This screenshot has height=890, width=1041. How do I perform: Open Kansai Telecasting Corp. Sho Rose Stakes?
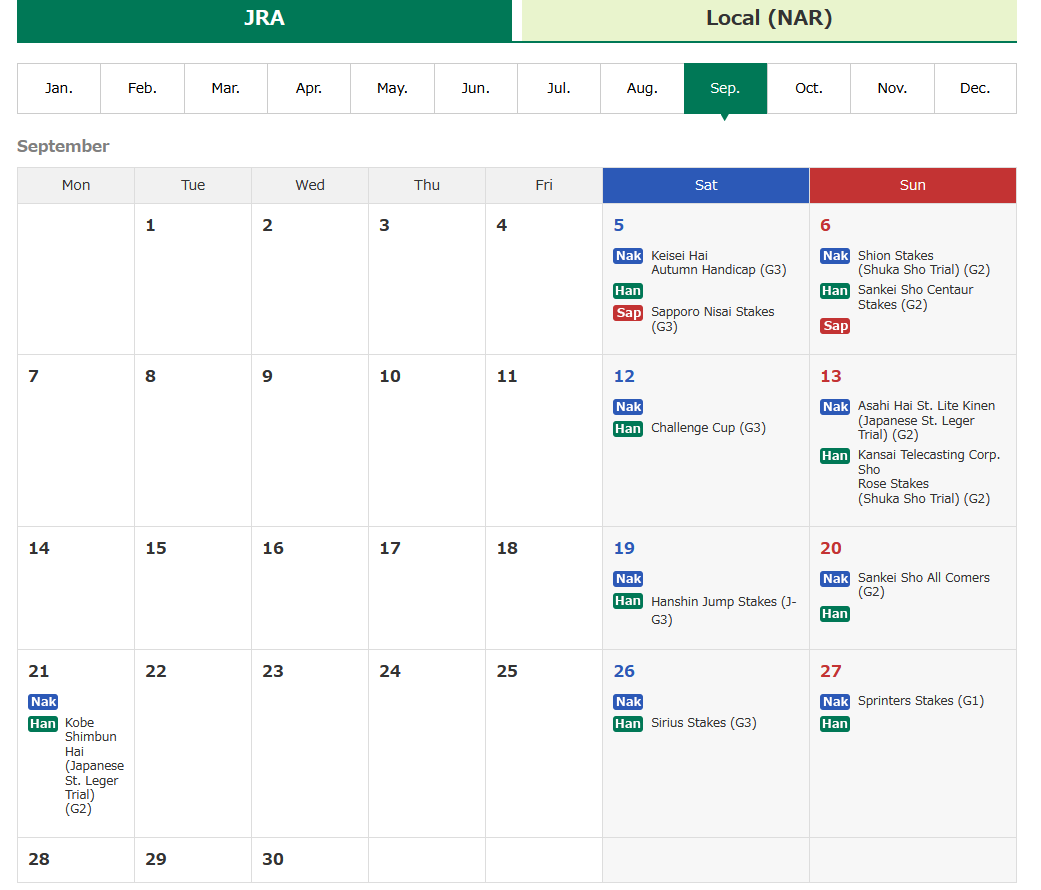click(929, 477)
